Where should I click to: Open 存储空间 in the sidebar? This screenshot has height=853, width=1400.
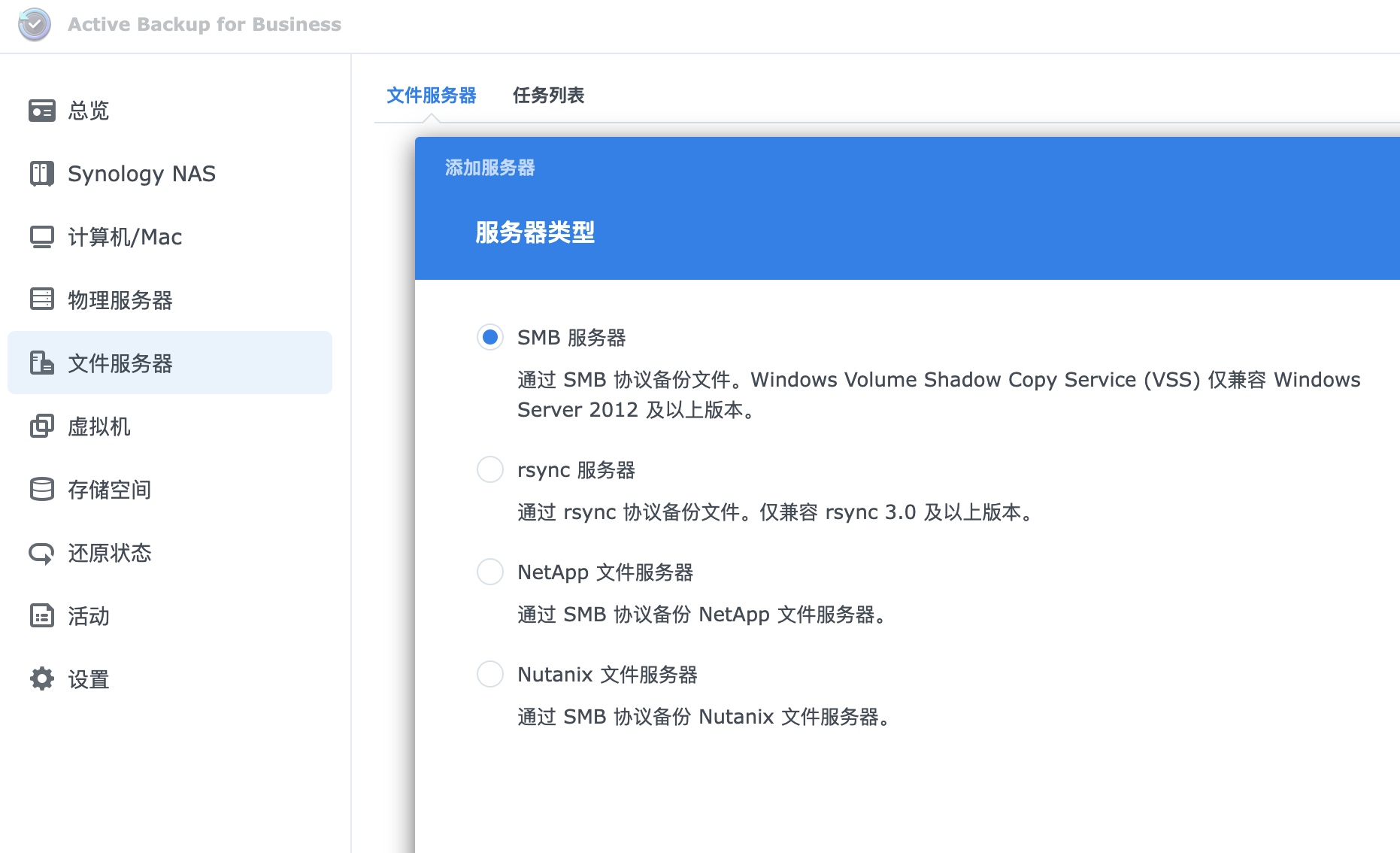click(170, 489)
